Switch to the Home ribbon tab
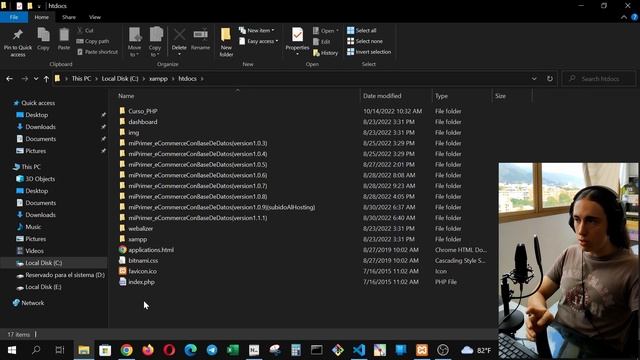 coord(41,17)
